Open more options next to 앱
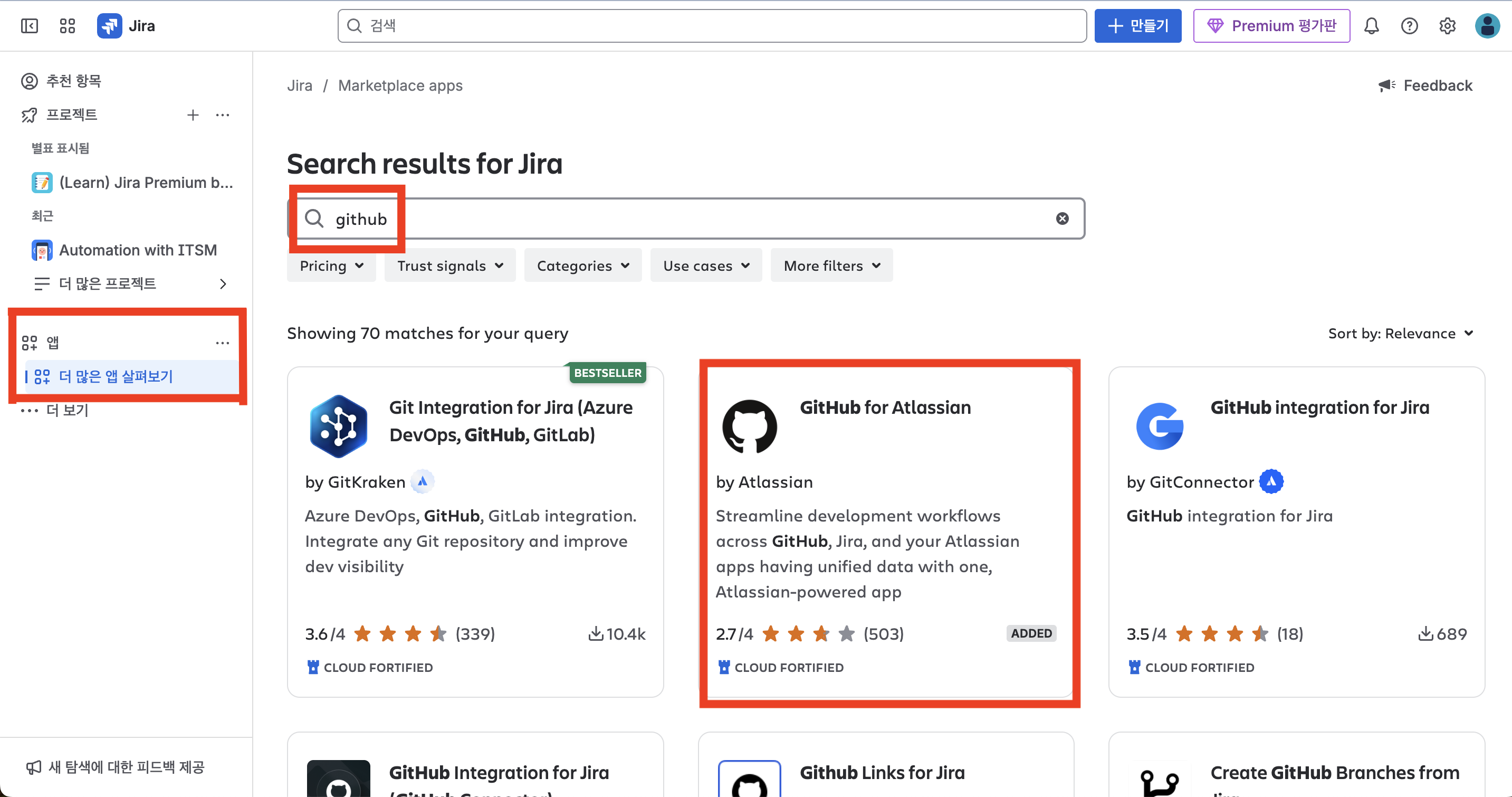The image size is (1512, 797). (223, 343)
